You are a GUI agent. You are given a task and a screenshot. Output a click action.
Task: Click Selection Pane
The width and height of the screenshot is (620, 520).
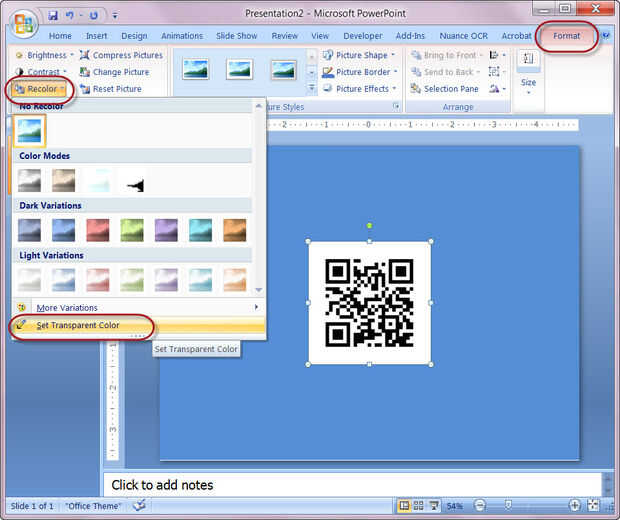pos(444,89)
